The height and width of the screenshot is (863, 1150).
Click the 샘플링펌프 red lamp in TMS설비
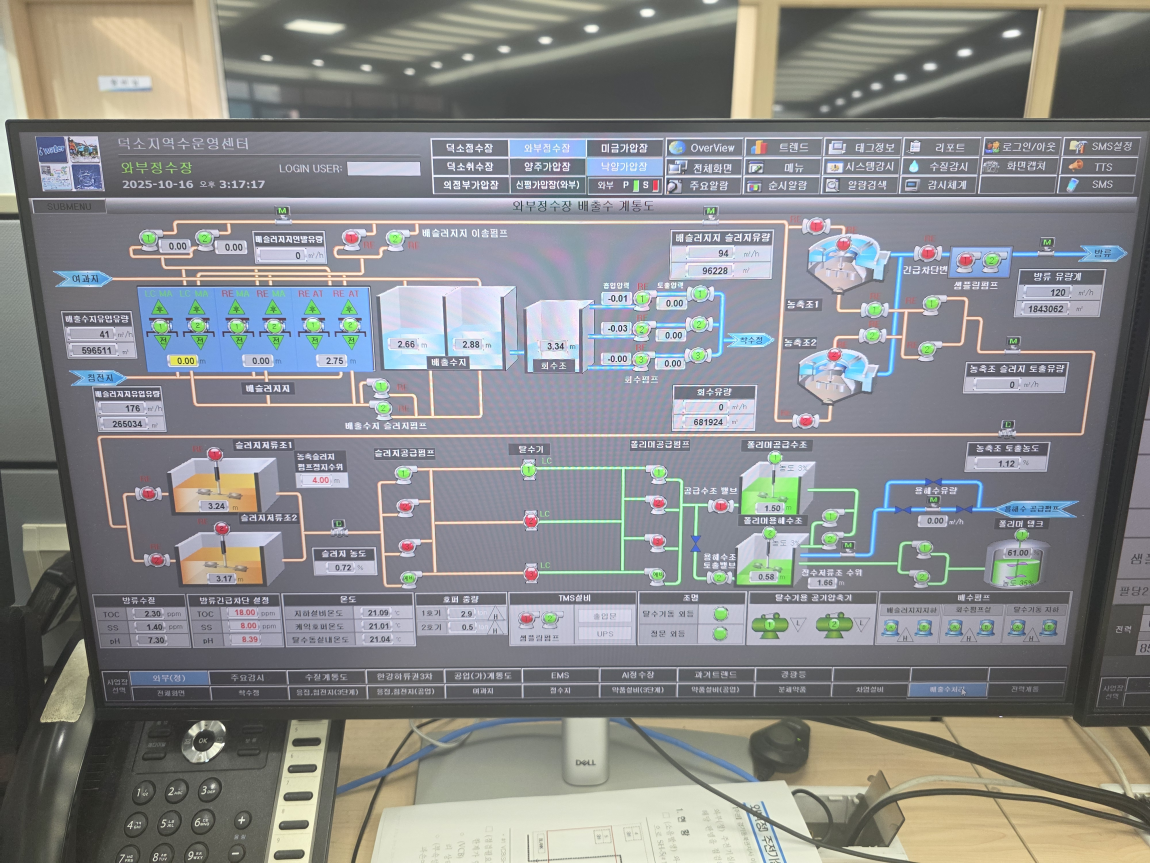tap(528, 620)
